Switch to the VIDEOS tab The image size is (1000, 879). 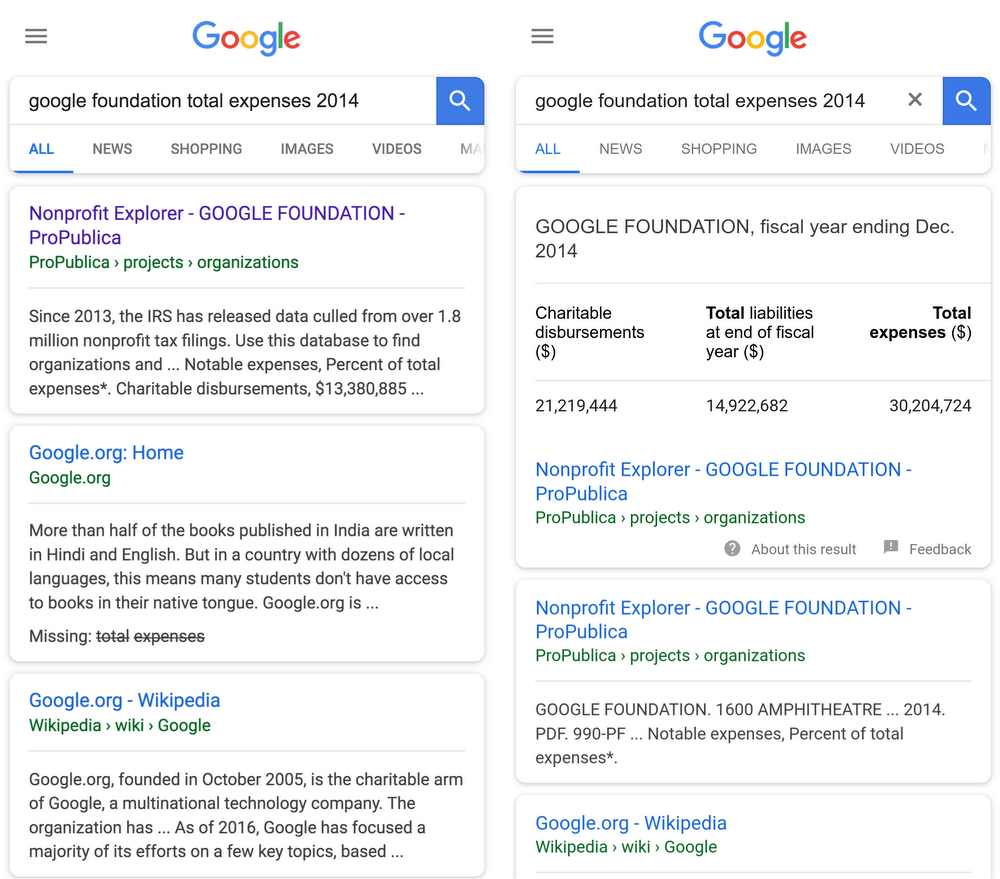tap(396, 148)
